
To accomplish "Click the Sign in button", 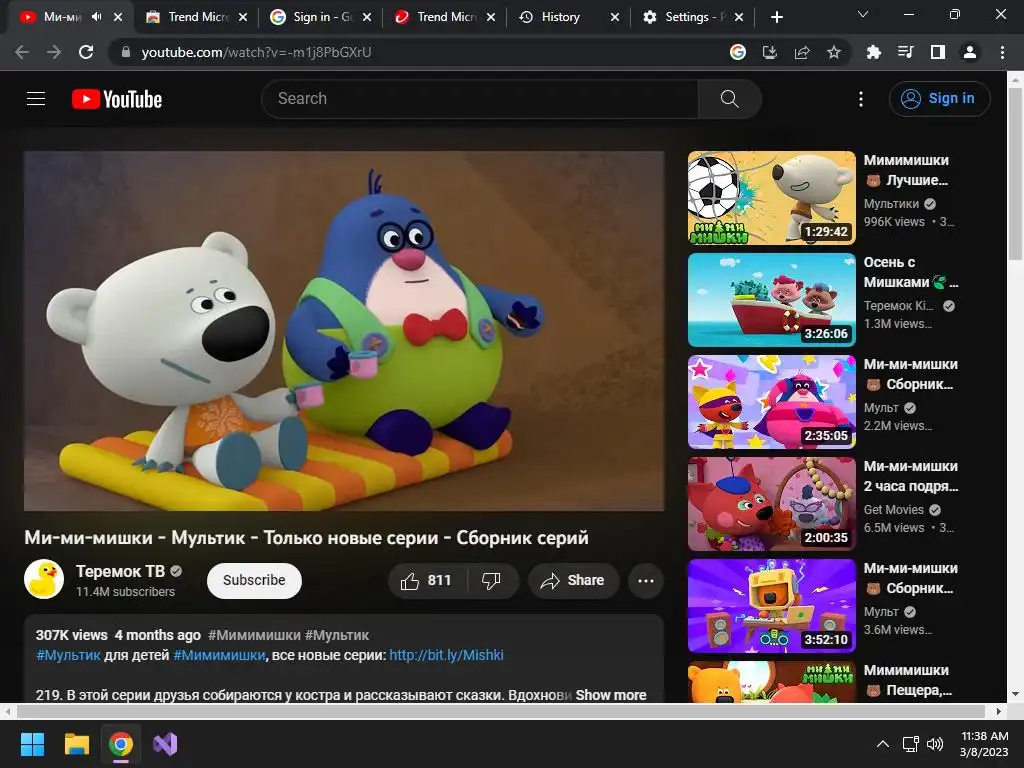I will pos(939,99).
